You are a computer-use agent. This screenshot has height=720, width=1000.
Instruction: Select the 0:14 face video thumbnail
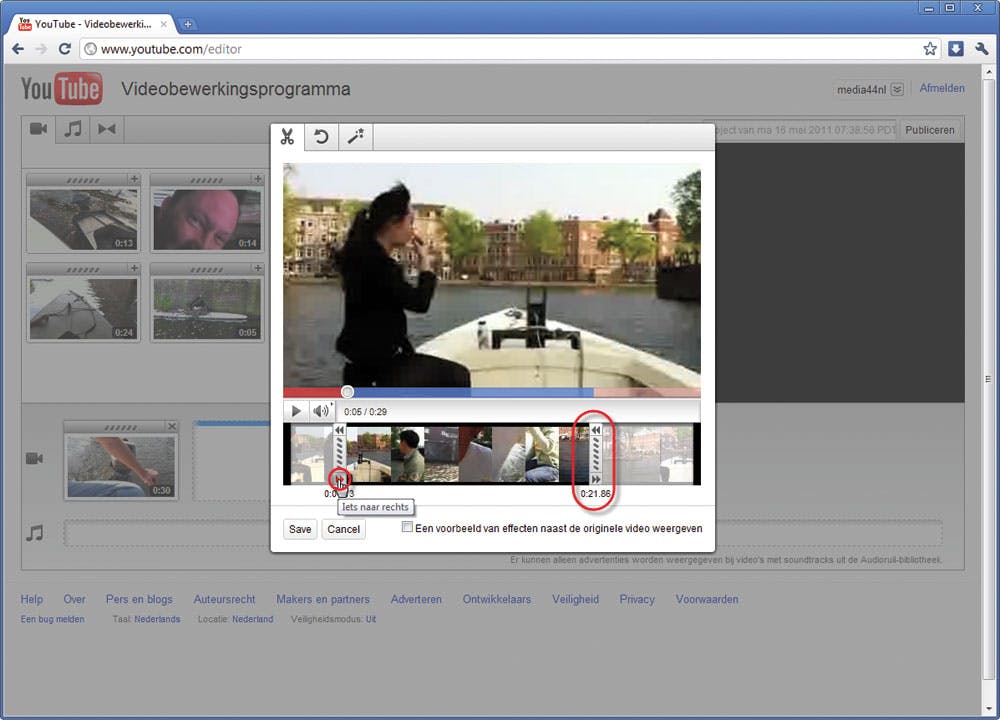click(207, 219)
